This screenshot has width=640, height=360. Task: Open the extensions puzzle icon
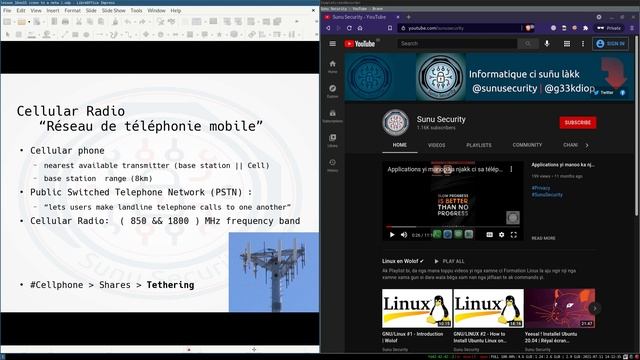point(585,28)
